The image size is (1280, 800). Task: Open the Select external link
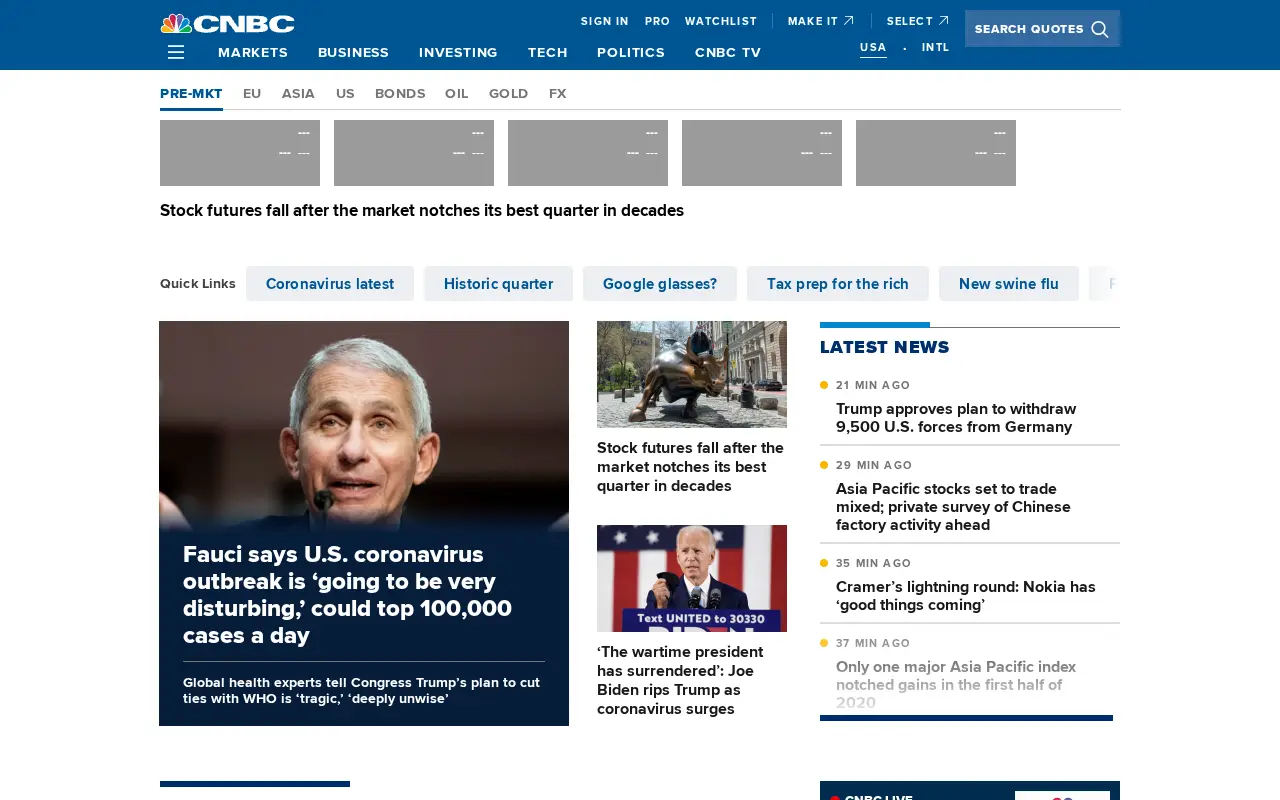(917, 21)
